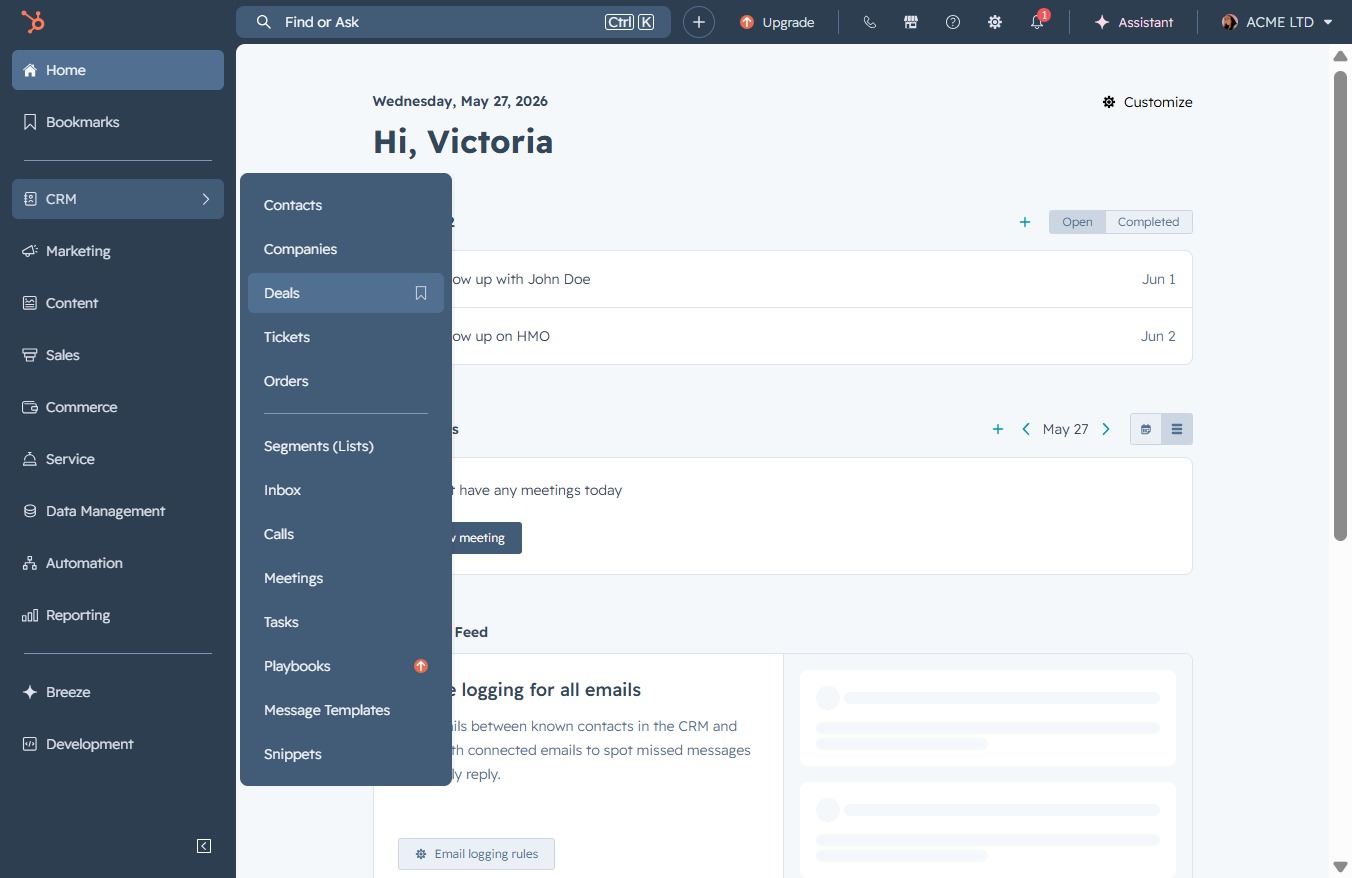This screenshot has width=1352, height=878.
Task: Switch tasks view to Completed
Action: pos(1149,222)
